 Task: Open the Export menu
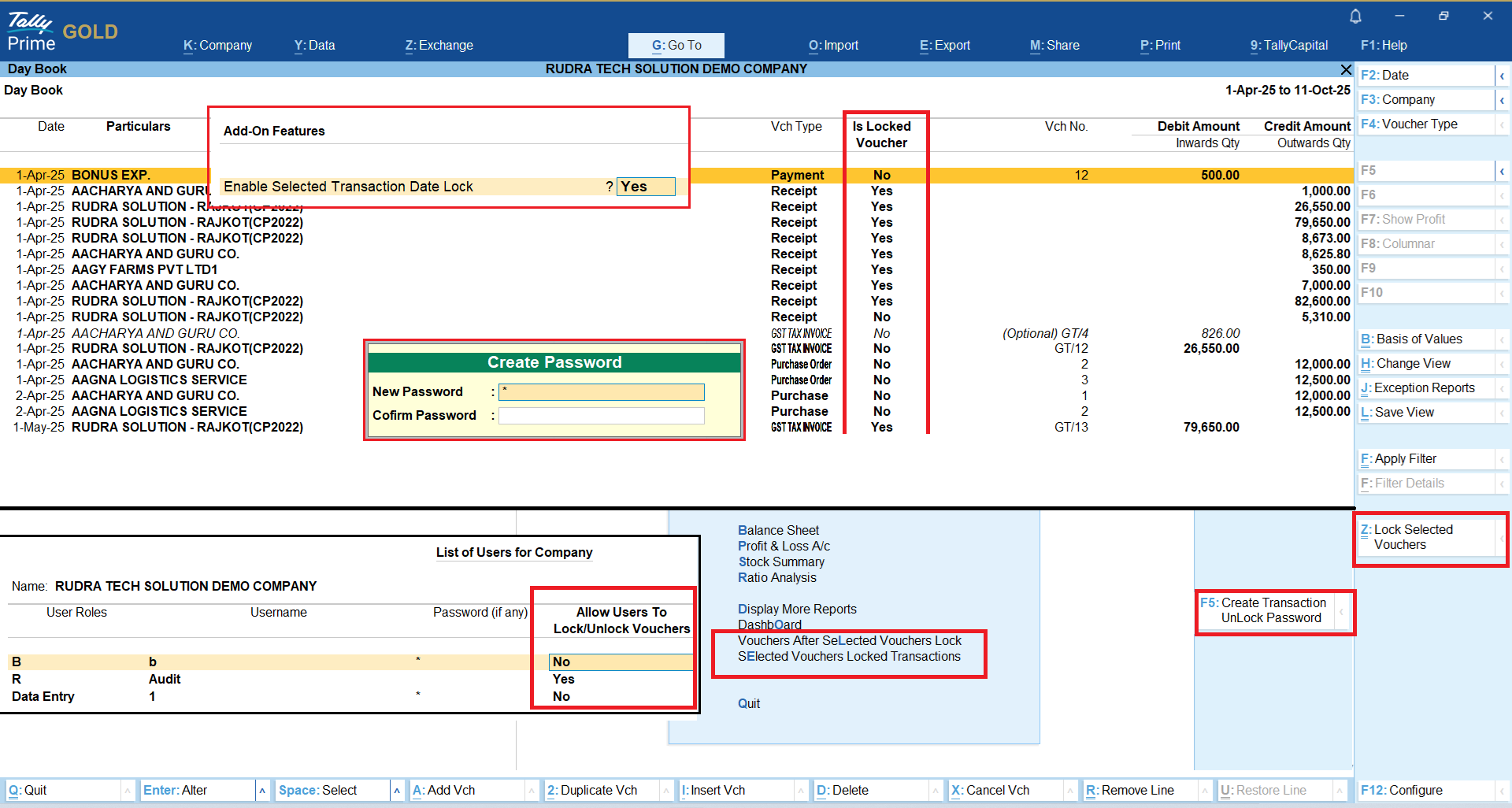(x=944, y=46)
